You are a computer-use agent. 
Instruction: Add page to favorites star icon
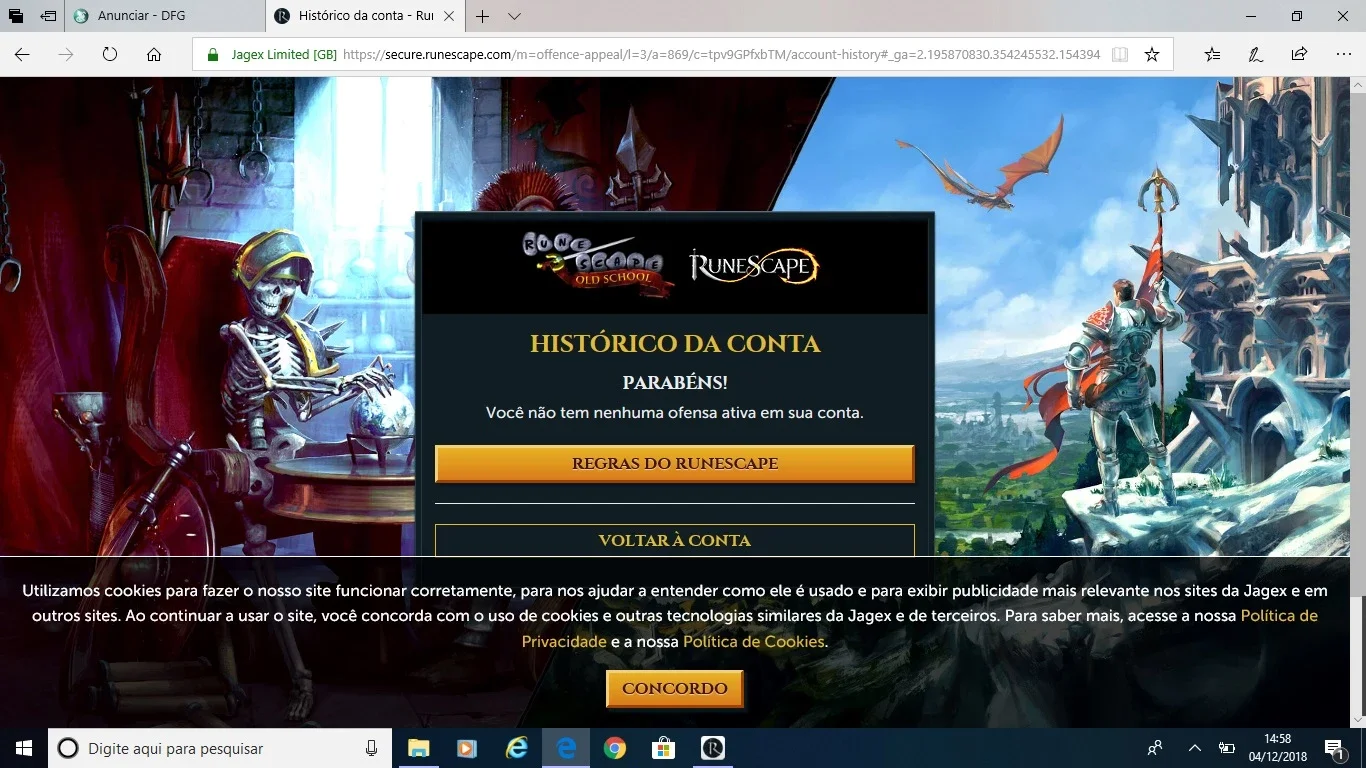coord(1152,55)
